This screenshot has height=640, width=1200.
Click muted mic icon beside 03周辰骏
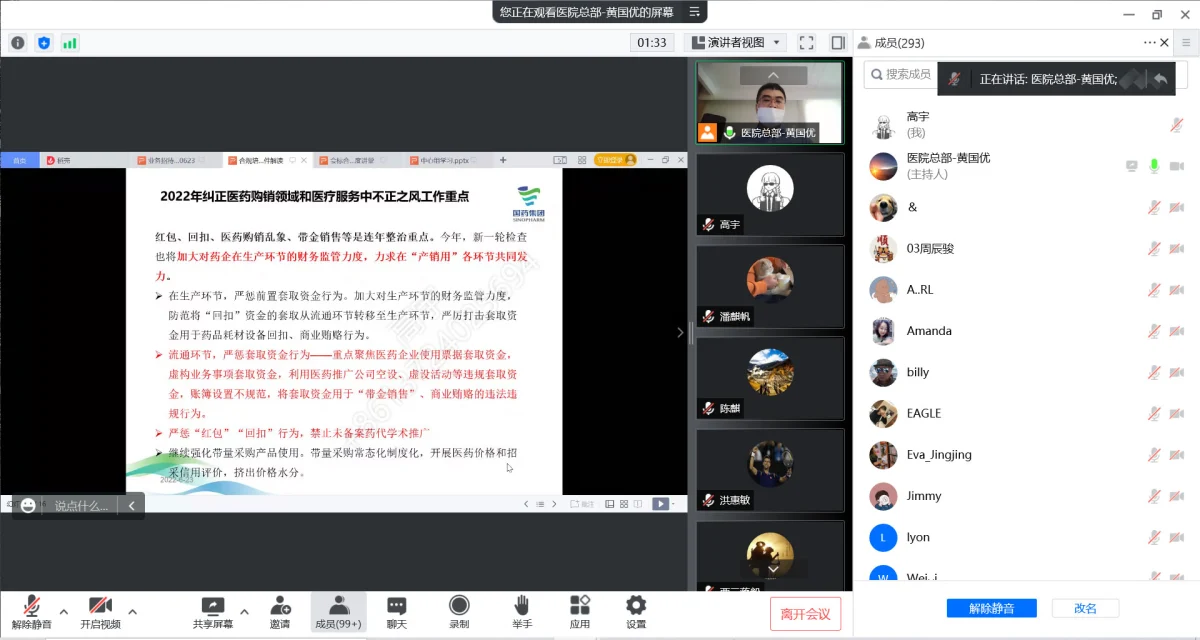1154,248
